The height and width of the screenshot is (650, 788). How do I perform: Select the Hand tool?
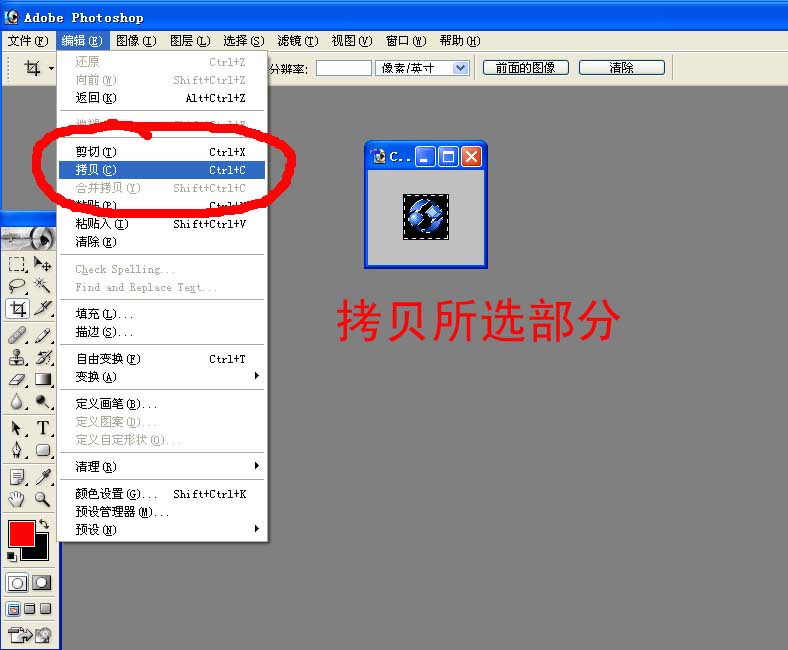pos(17,499)
